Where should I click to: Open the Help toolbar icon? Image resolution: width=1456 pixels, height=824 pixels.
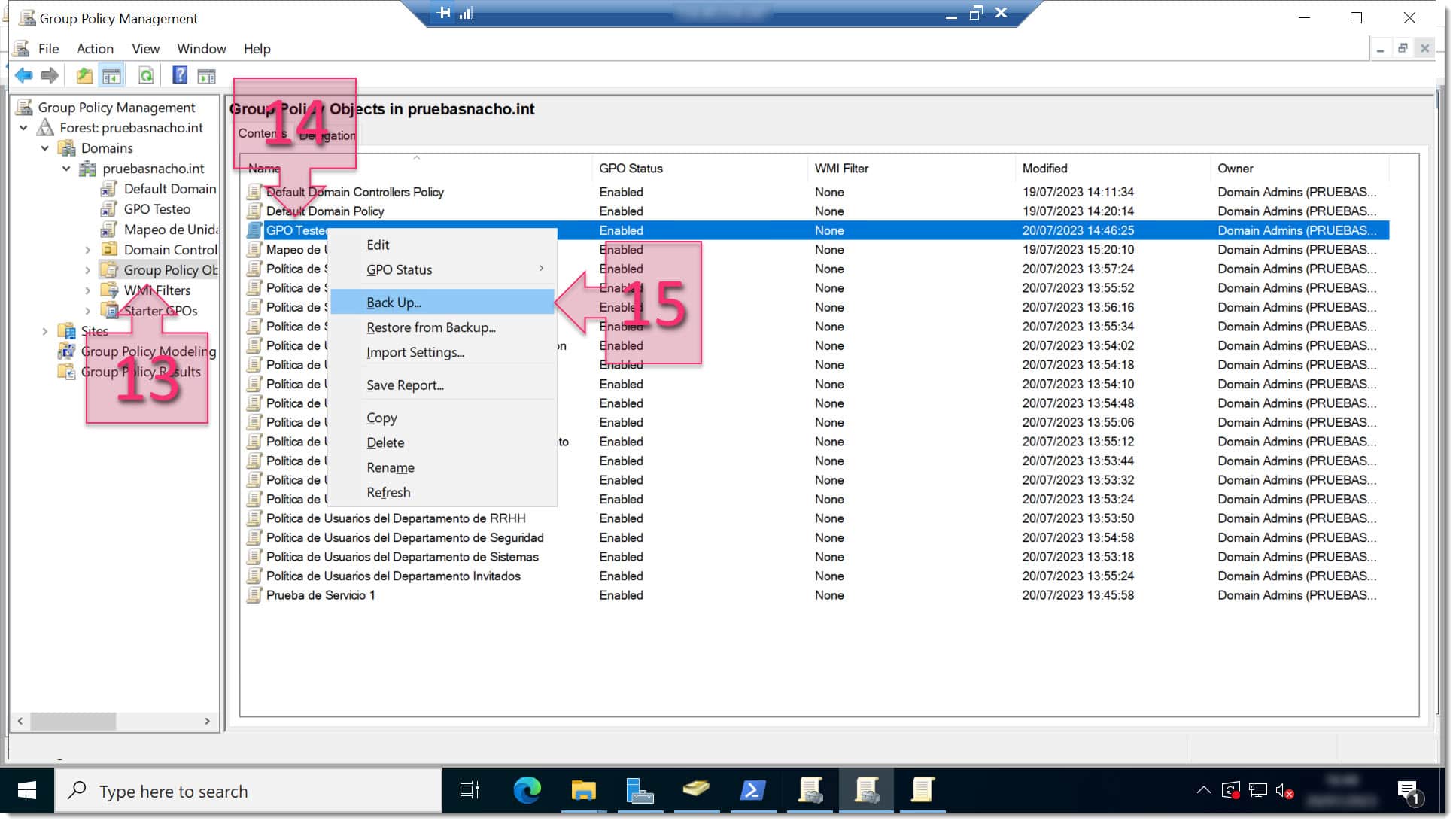pyautogui.click(x=180, y=75)
